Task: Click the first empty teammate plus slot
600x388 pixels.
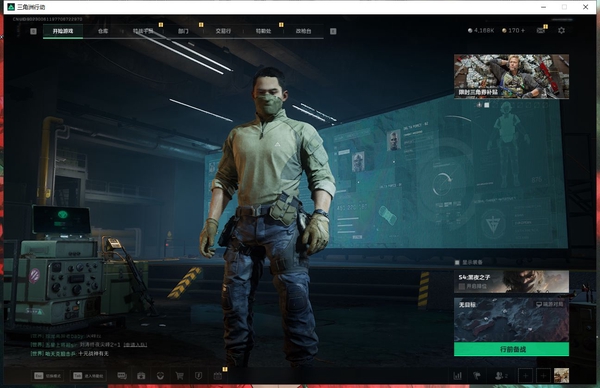Action: [525, 376]
